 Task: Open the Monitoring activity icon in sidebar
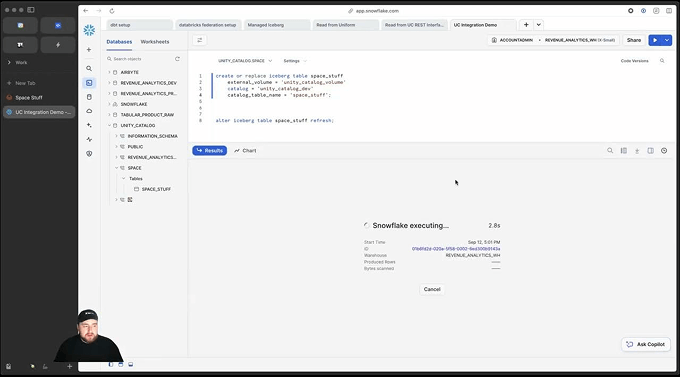[x=89, y=139]
